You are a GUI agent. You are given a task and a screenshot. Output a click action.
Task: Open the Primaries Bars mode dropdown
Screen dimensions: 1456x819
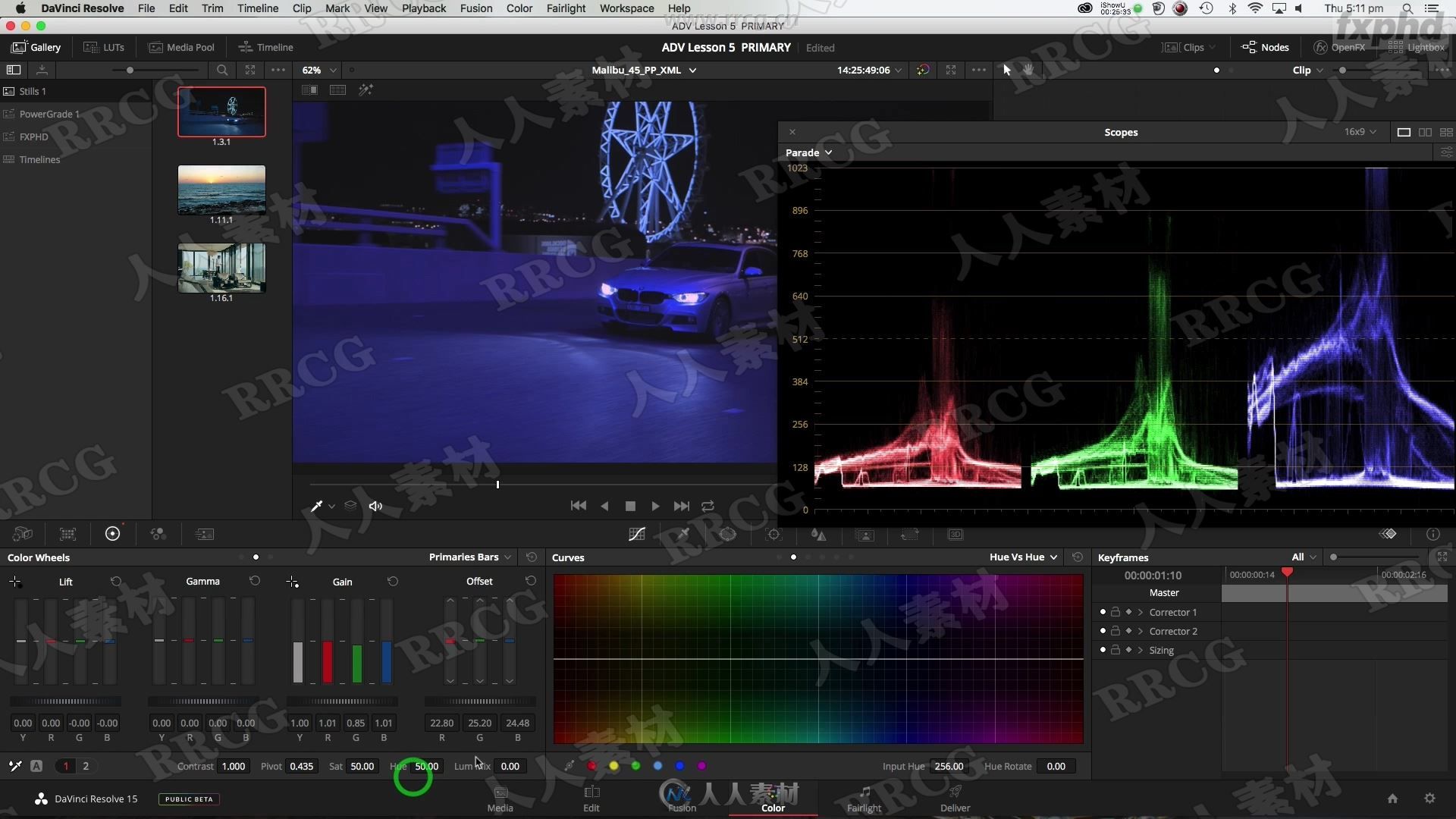(x=470, y=557)
